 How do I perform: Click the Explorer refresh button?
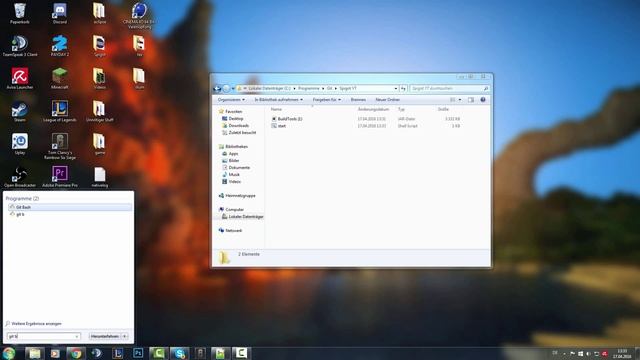point(403,88)
